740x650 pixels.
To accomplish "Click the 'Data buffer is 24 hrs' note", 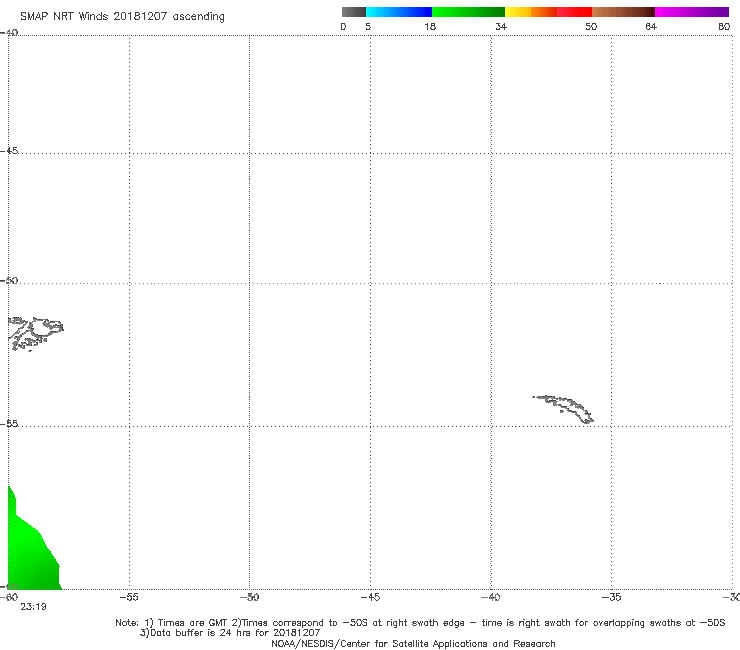I will (230, 633).
